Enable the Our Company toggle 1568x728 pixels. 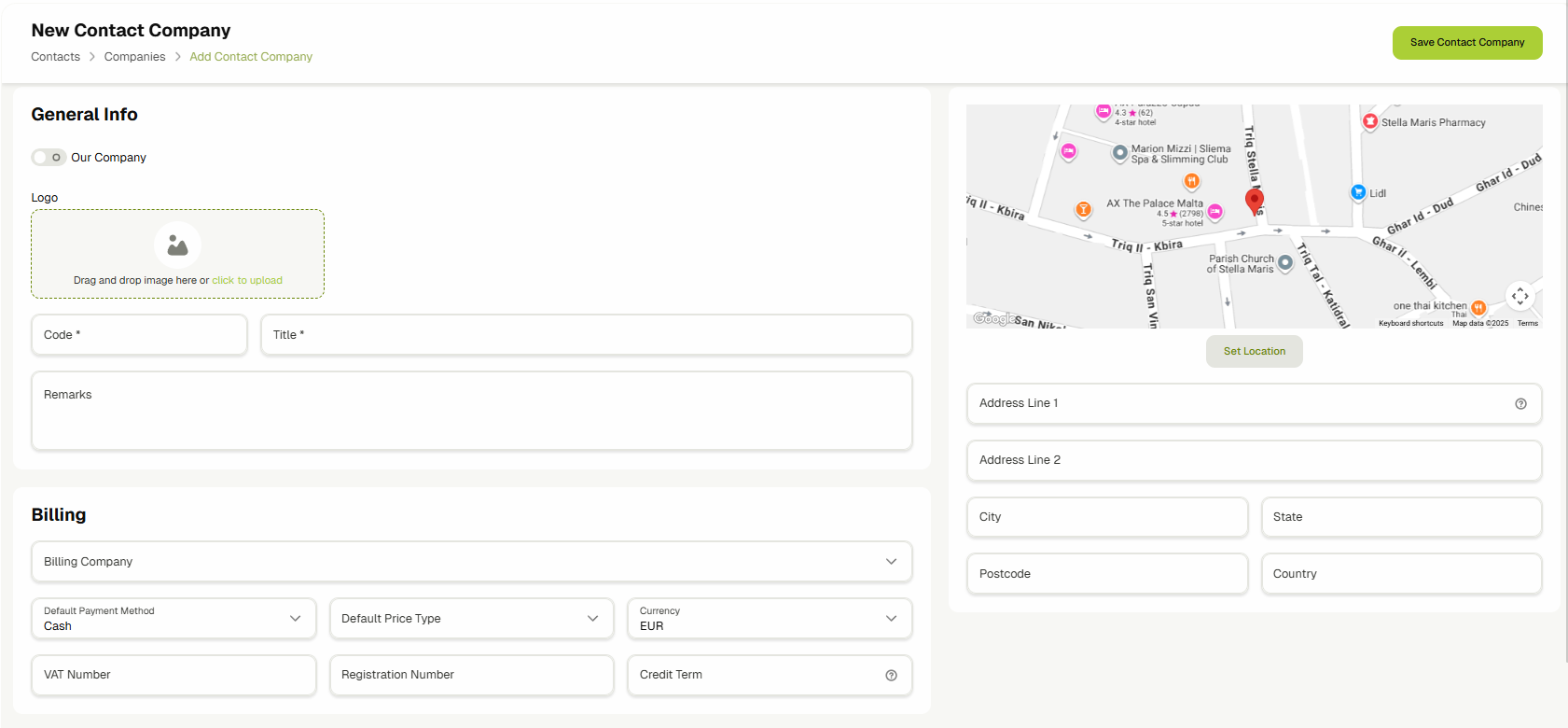(x=49, y=158)
